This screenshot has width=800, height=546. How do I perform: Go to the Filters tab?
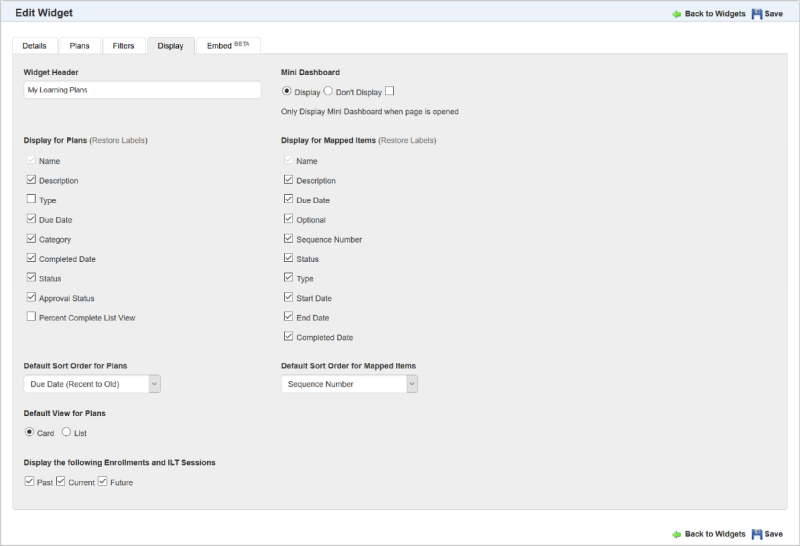[123, 45]
